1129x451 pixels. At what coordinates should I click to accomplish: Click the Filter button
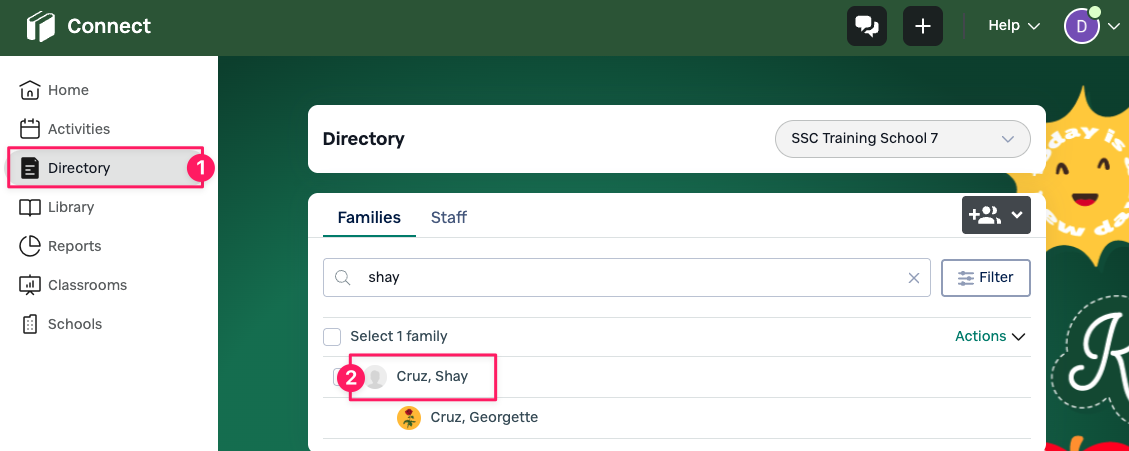point(985,278)
